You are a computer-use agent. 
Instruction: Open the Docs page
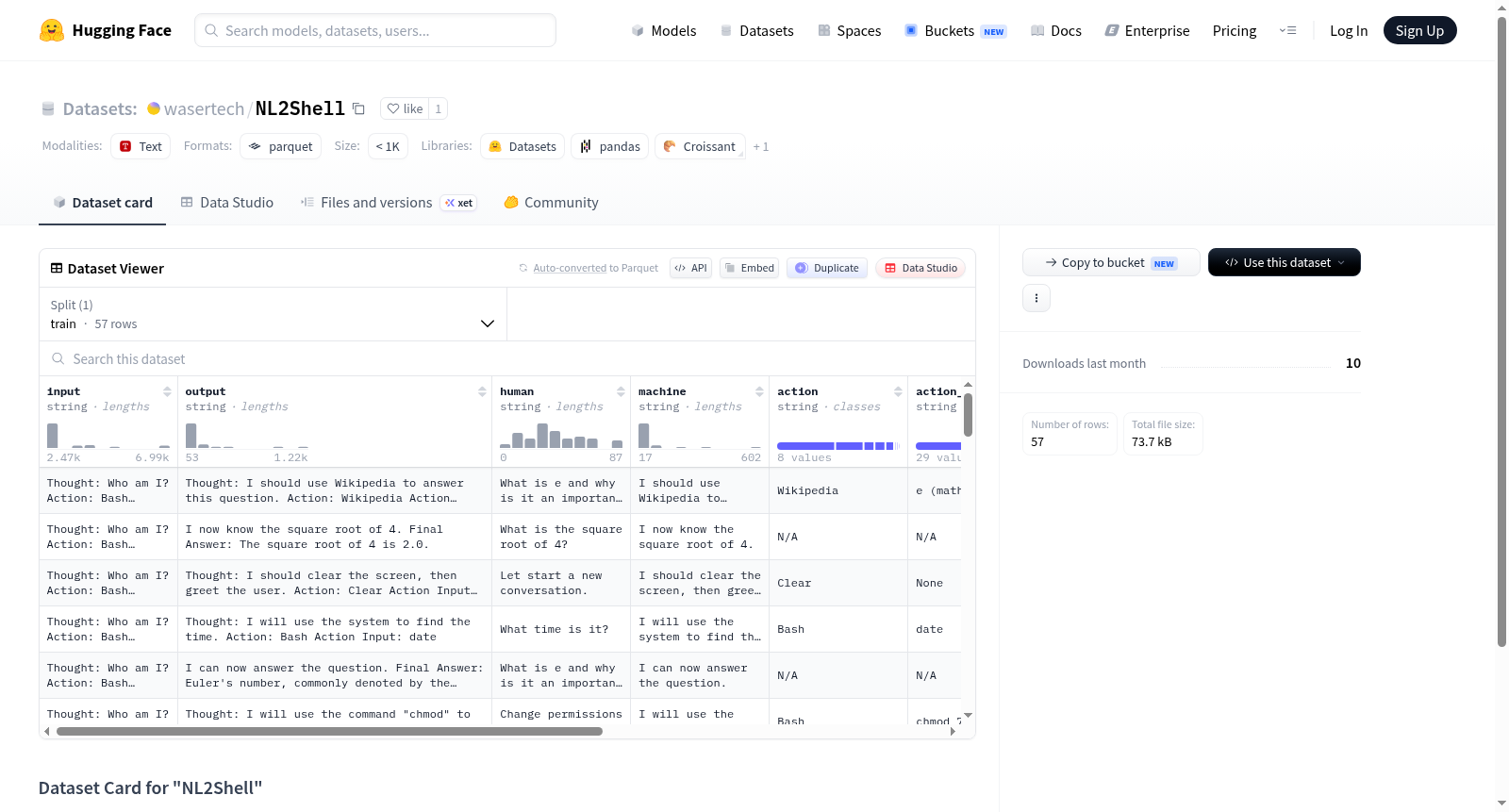click(1056, 31)
